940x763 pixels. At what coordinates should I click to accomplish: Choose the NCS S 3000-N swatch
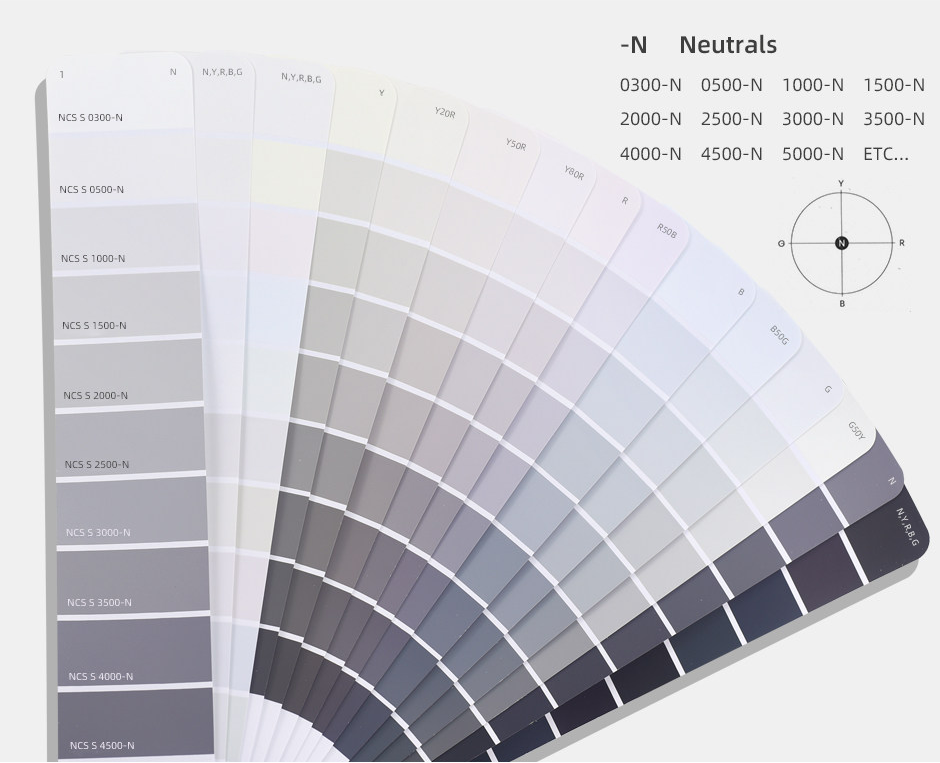click(x=132, y=511)
